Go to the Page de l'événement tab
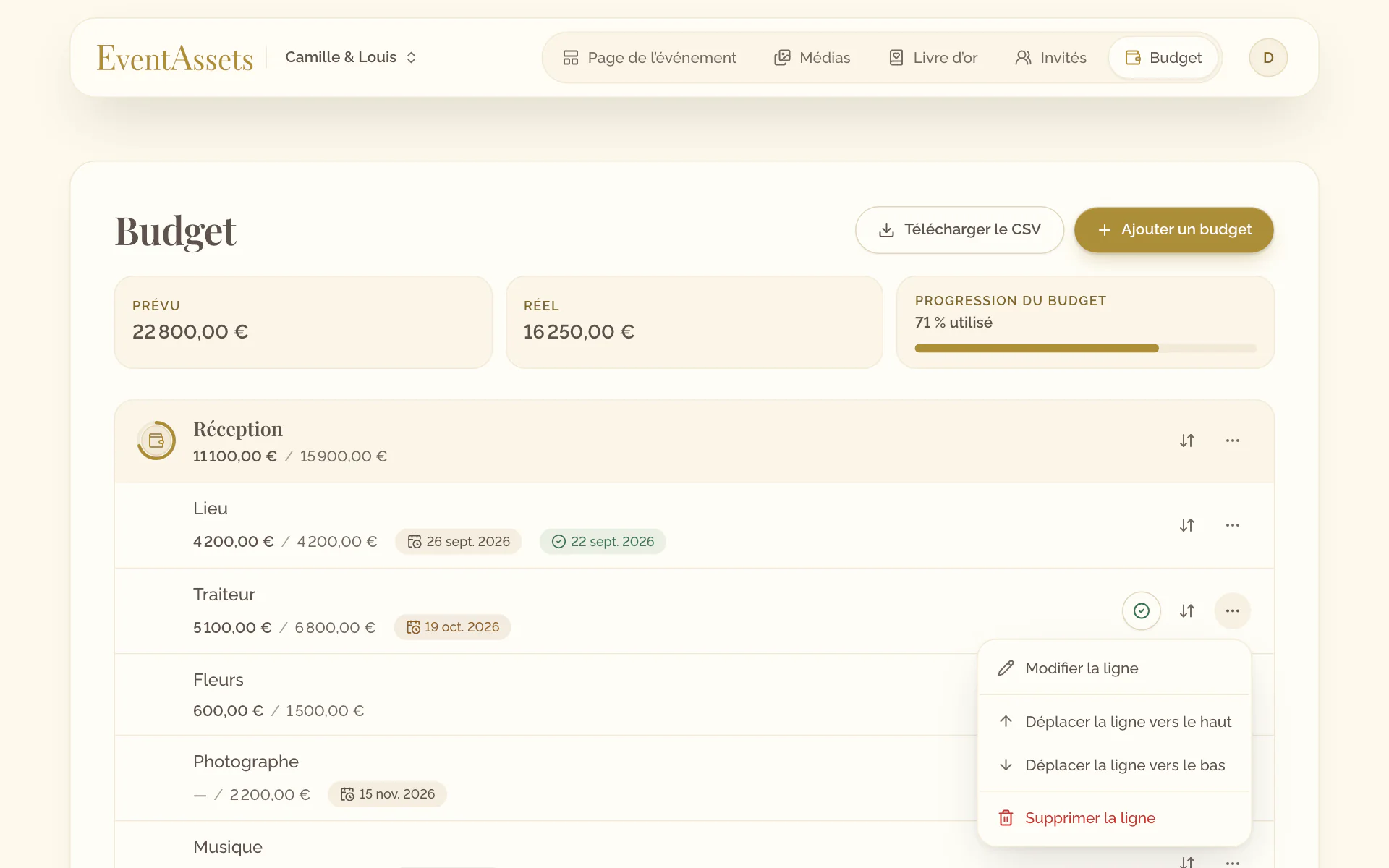 649,58
